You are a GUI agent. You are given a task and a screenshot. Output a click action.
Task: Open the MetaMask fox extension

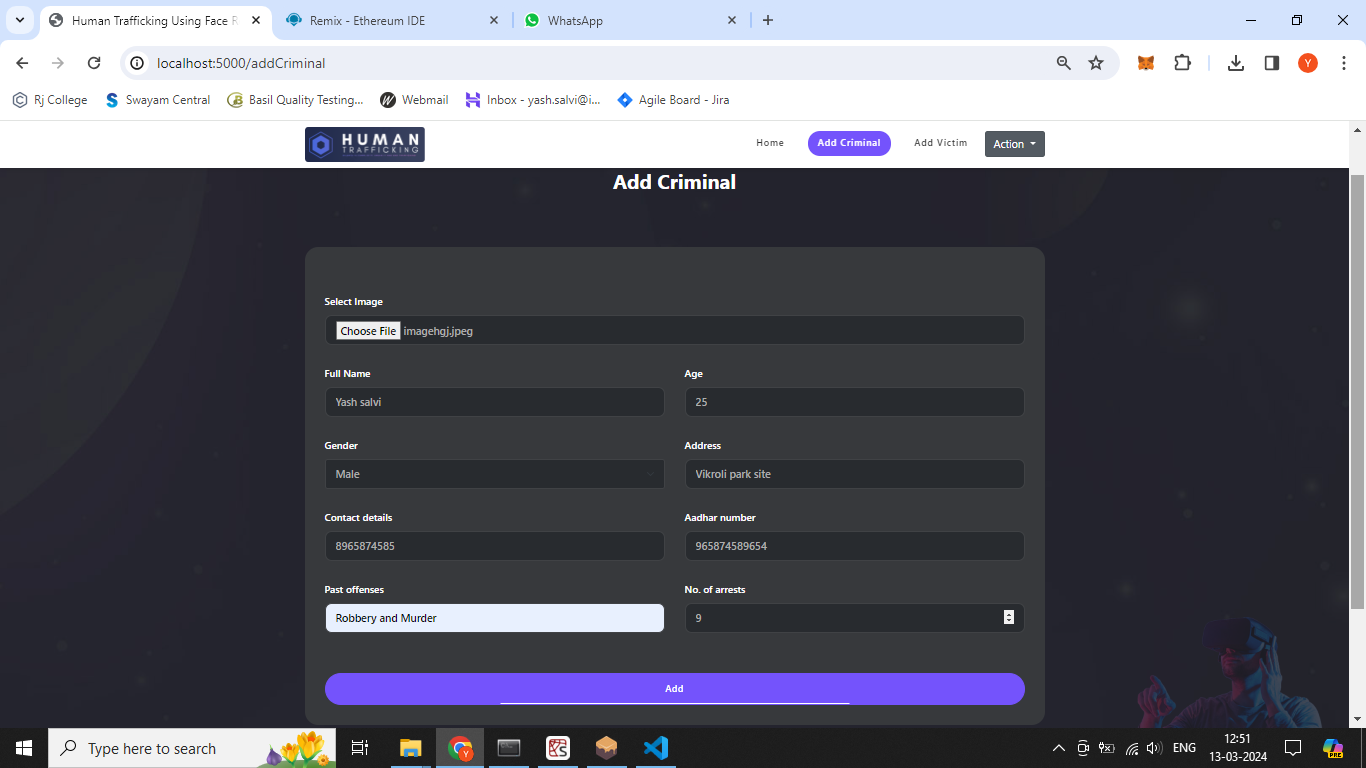(x=1146, y=63)
